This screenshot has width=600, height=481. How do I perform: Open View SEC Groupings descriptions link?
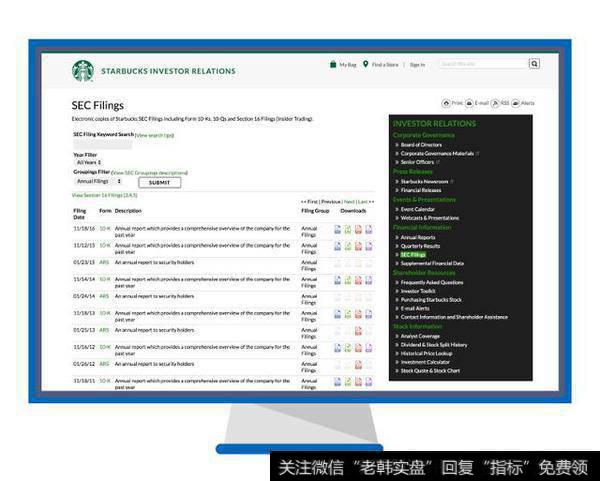point(150,173)
